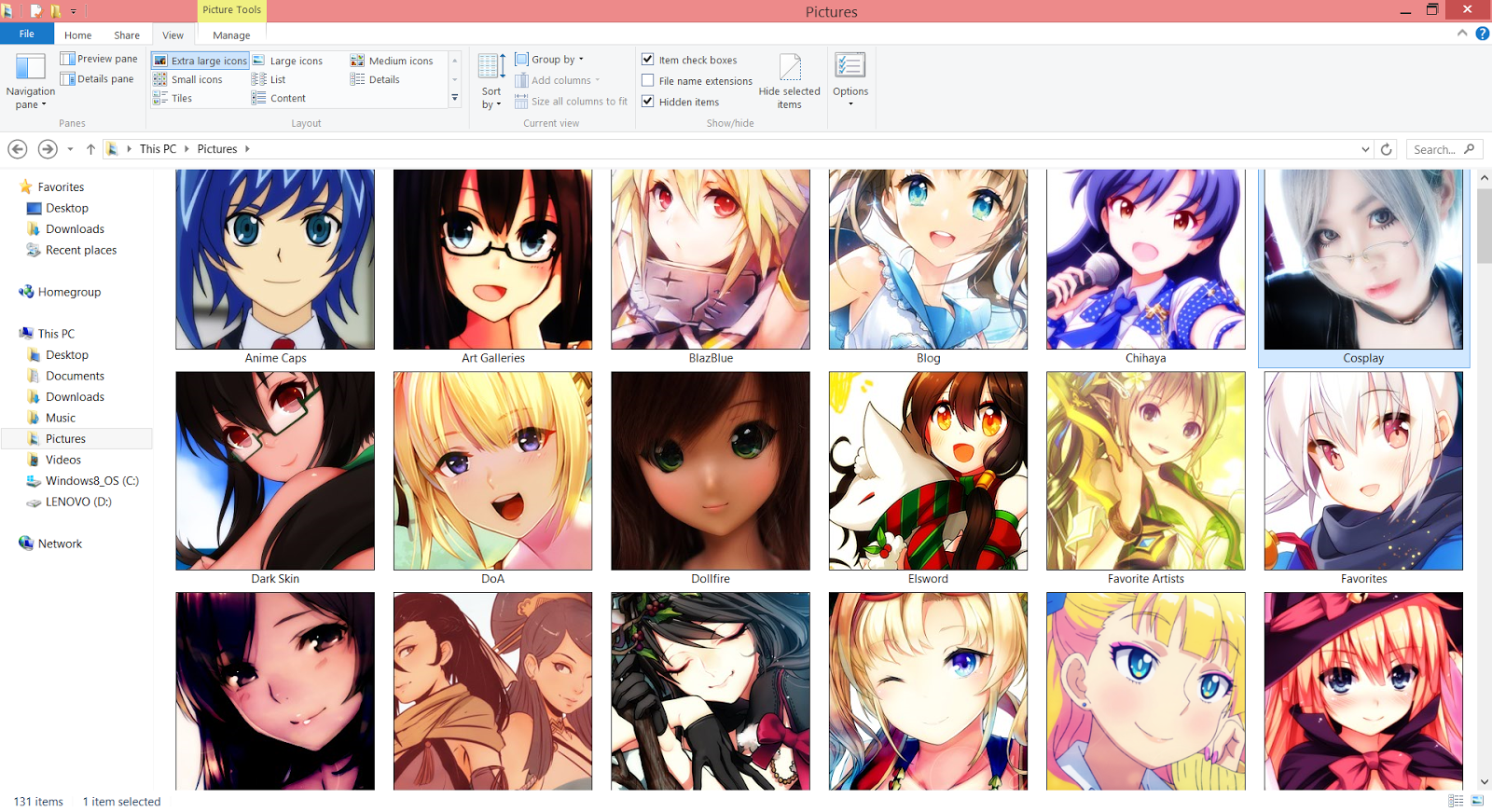Click scrollbar down arrow
This screenshot has height=812, width=1492.
[1484, 783]
